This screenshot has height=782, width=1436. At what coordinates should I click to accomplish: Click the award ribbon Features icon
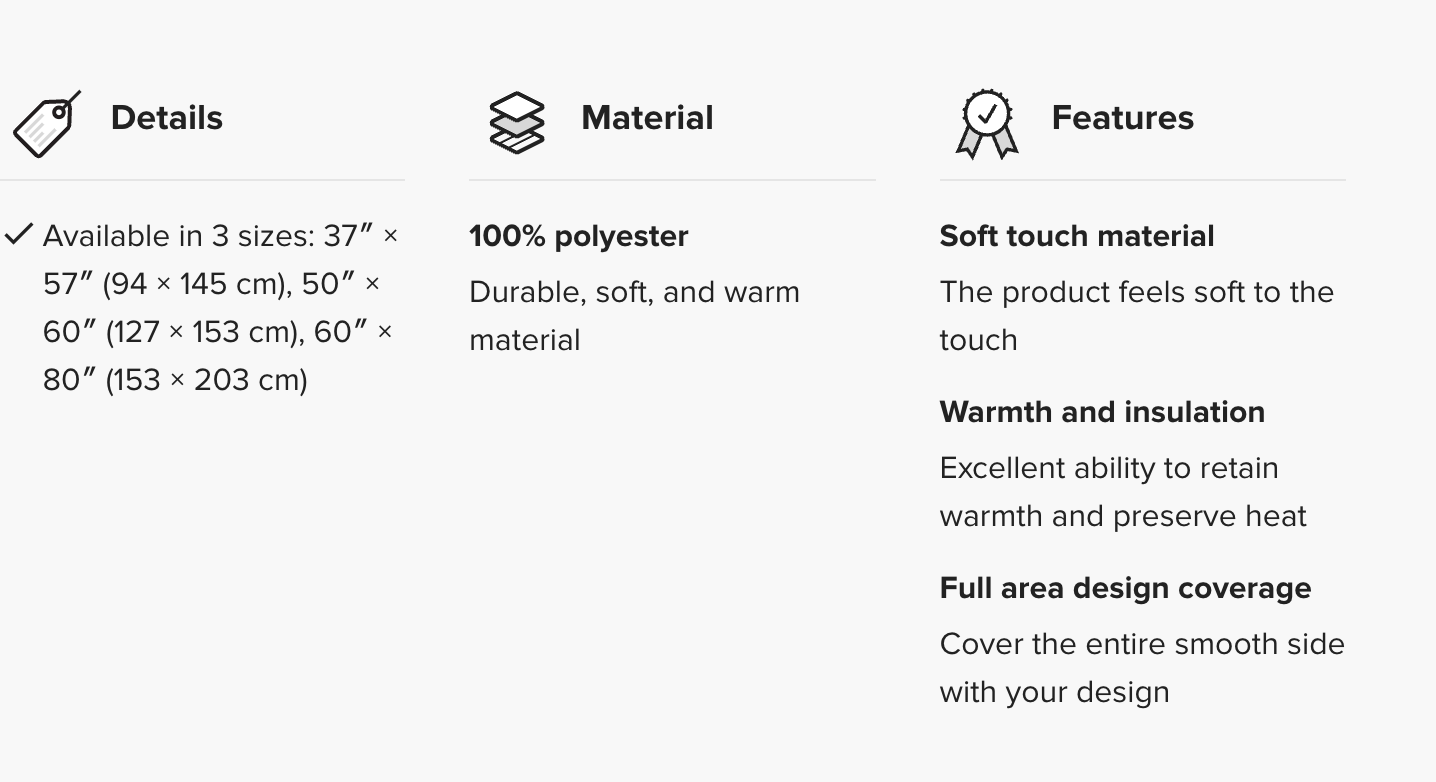point(987,124)
